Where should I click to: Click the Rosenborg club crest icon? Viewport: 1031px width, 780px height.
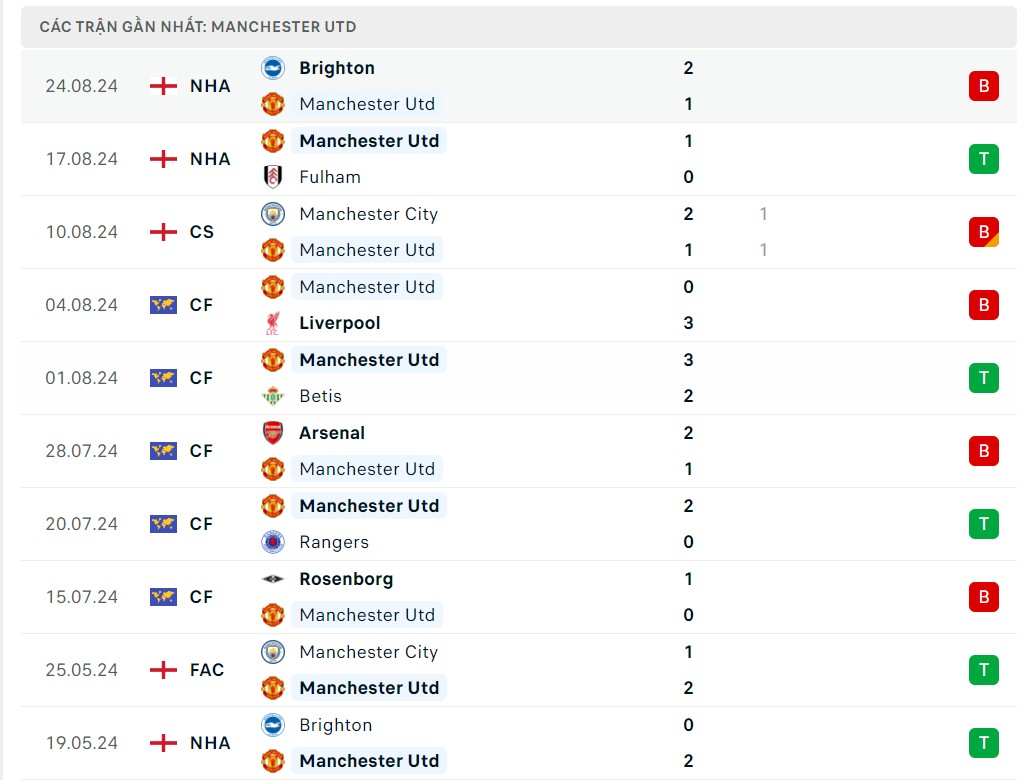click(272, 579)
